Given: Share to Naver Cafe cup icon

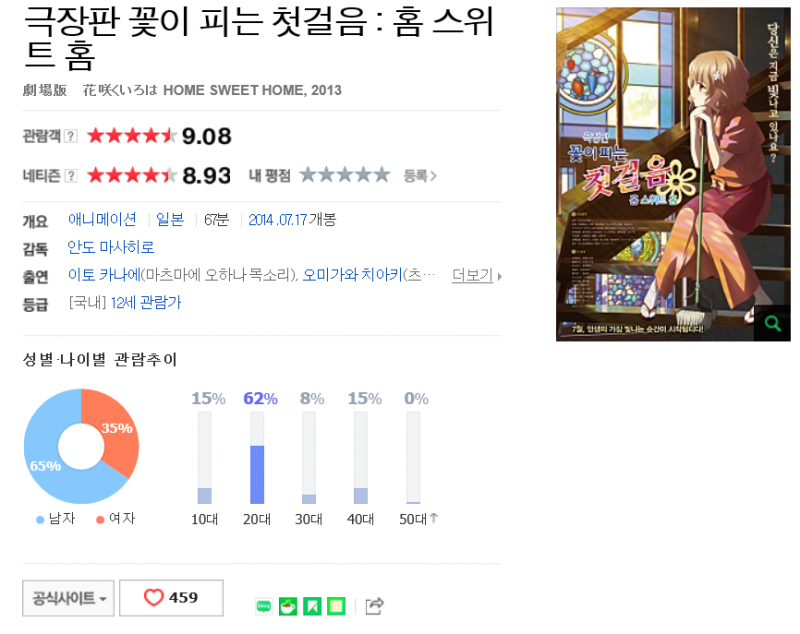Looking at the screenshot, I should (x=288, y=606).
